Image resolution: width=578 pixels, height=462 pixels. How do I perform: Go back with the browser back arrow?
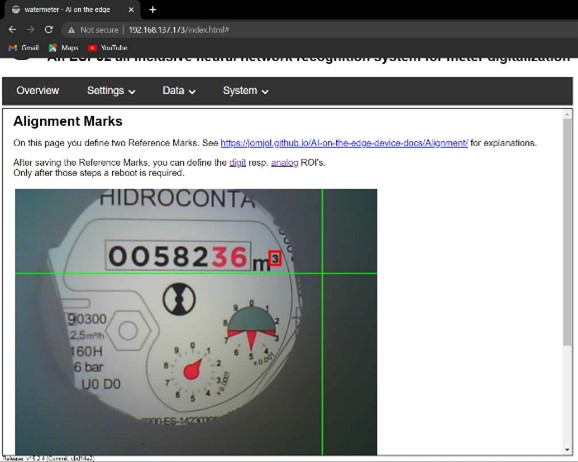pyautogui.click(x=12, y=29)
